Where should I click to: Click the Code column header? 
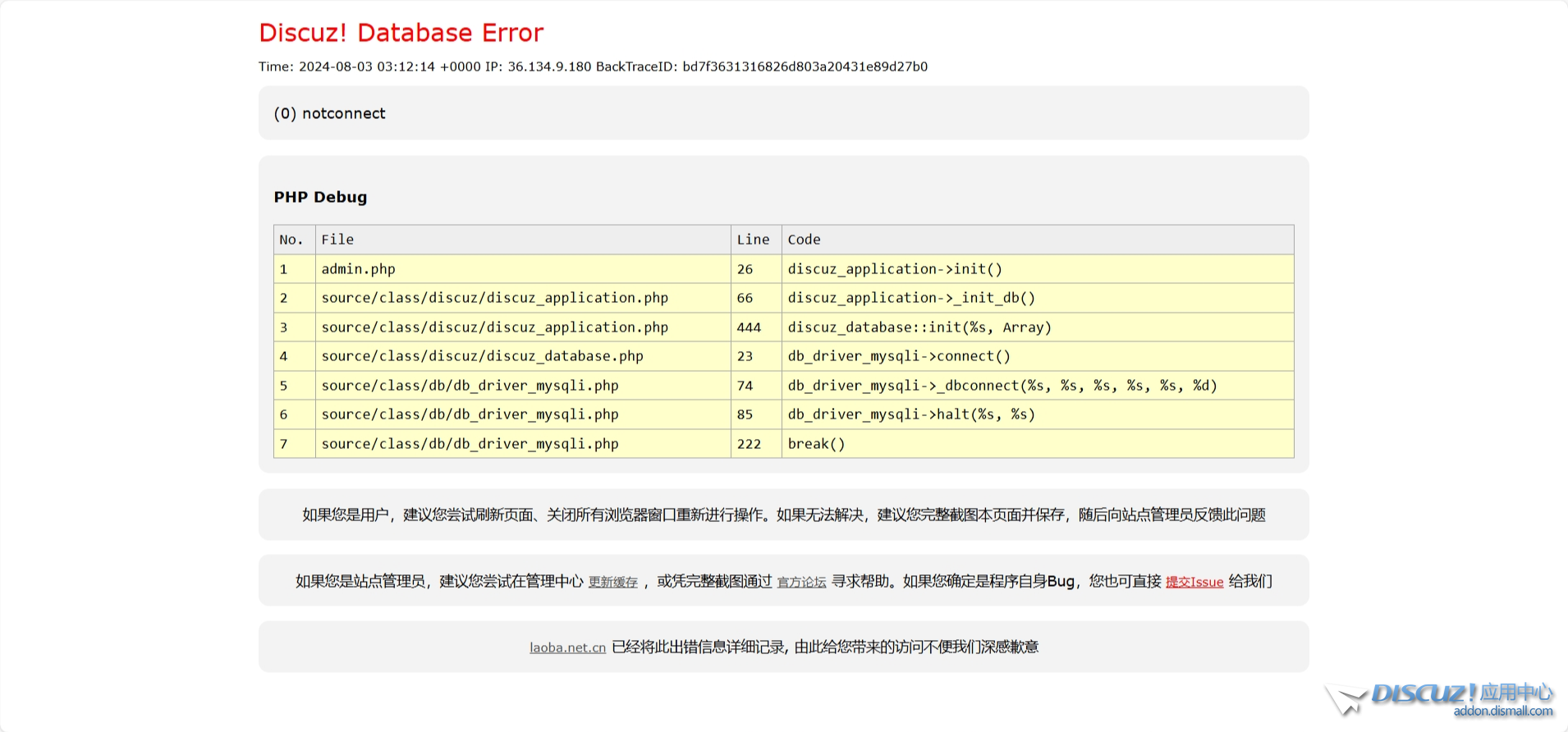[x=1038, y=240]
